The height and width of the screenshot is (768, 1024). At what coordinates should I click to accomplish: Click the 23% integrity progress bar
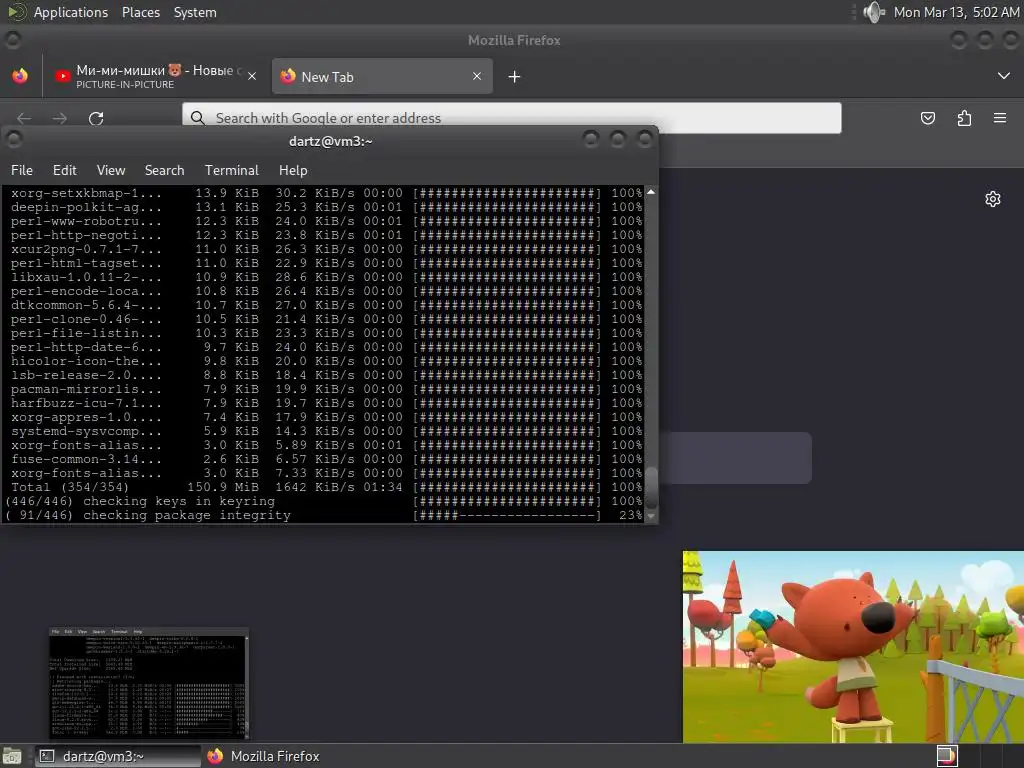point(507,515)
